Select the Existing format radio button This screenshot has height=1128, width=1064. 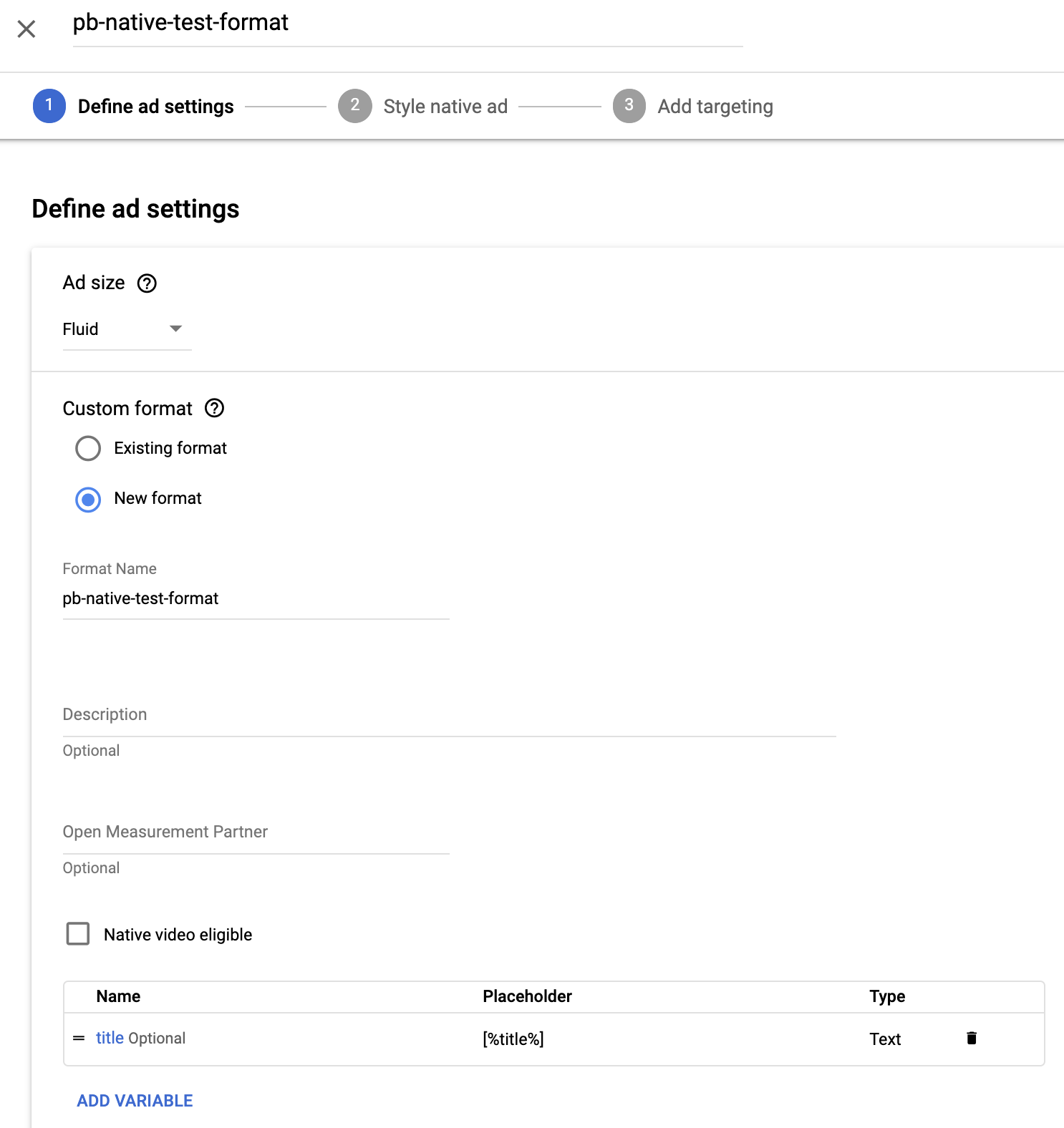88,448
